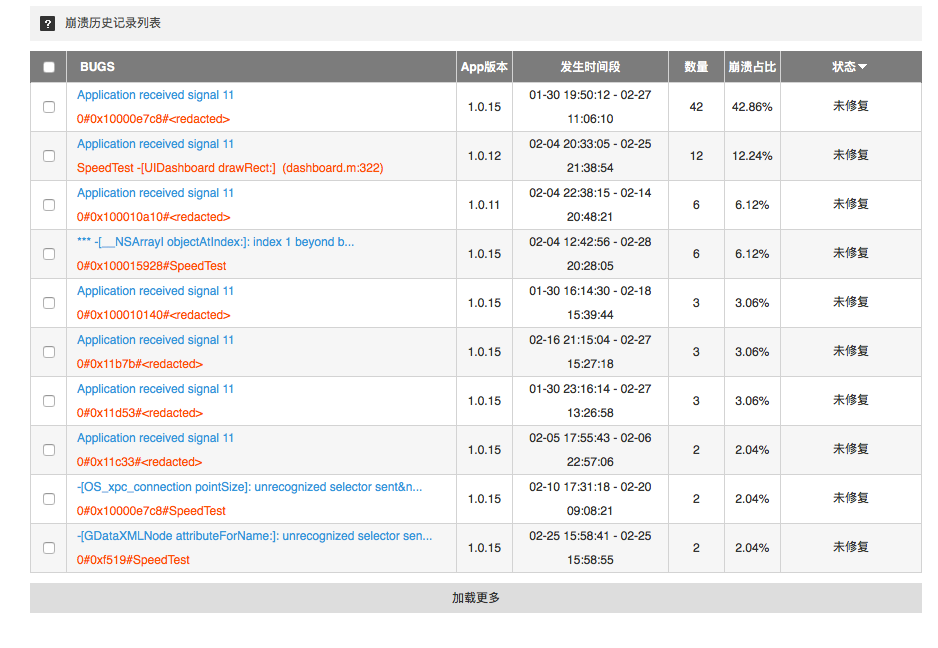
Task: Select the GDataXMLNode attributeForName row checkbox
Action: [x=49, y=548]
